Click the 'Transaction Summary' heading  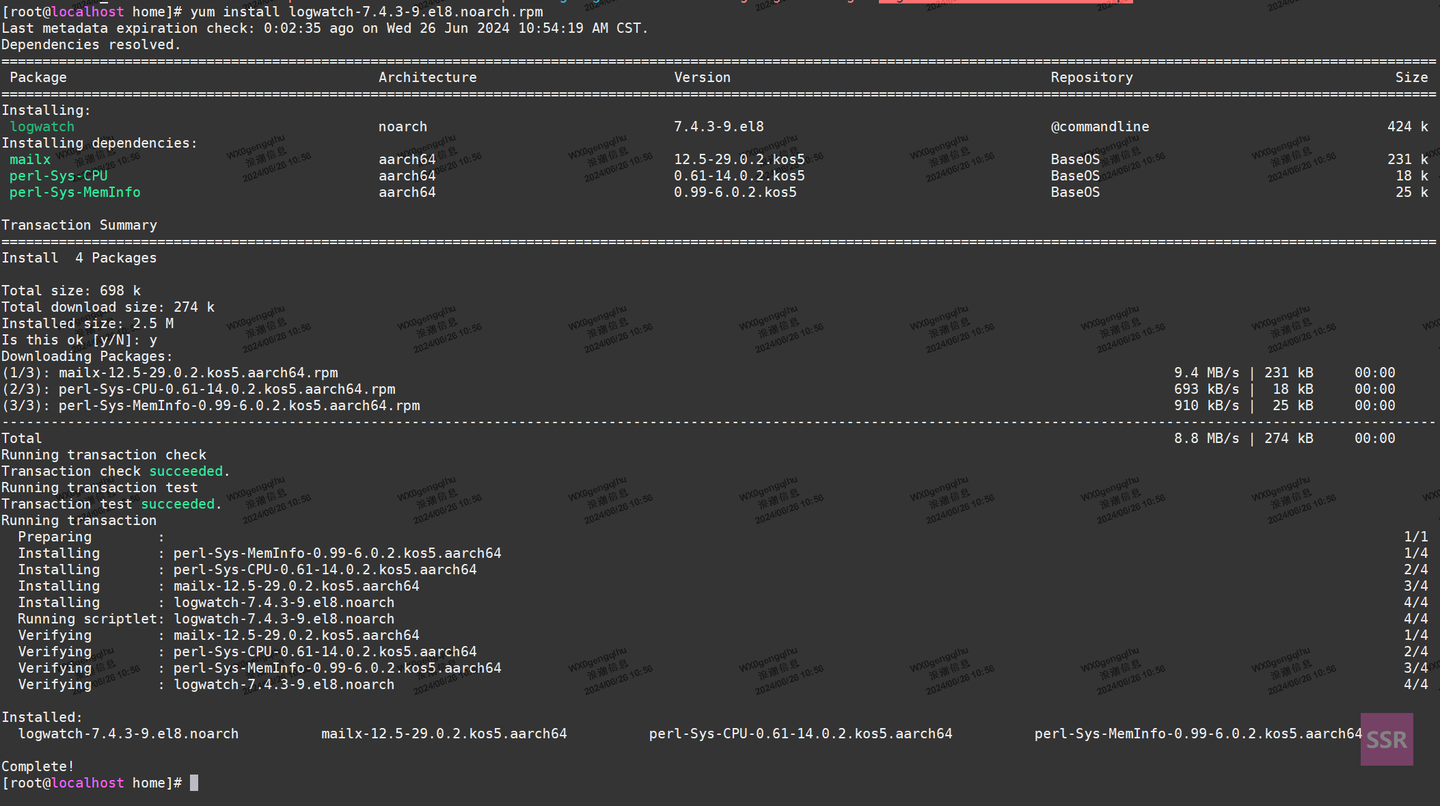pyautogui.click(x=79, y=225)
